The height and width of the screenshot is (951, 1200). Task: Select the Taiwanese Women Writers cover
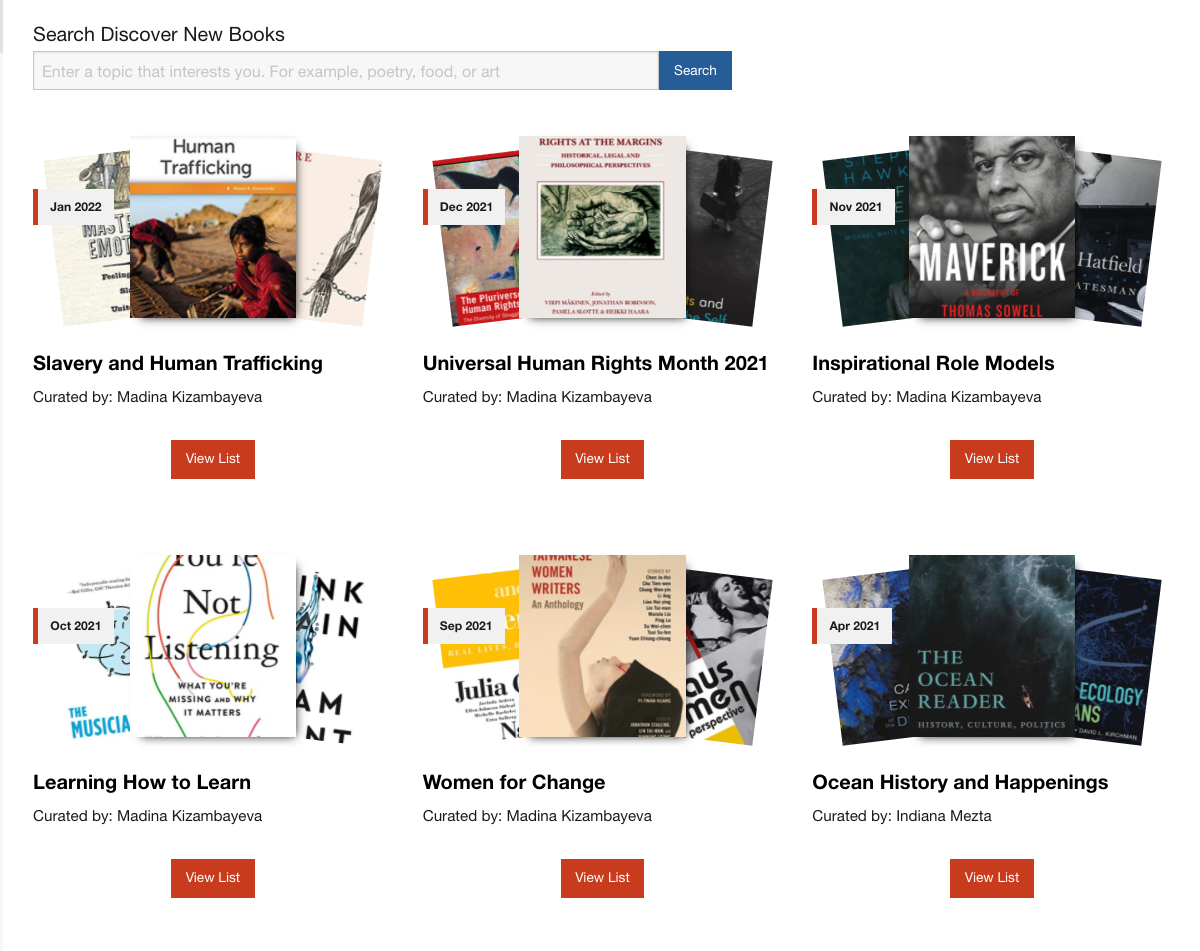coord(602,646)
